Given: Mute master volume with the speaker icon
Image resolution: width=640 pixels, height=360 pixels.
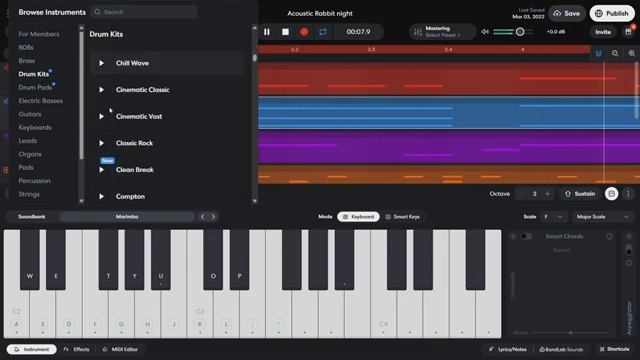Looking at the screenshot, I should click(484, 32).
